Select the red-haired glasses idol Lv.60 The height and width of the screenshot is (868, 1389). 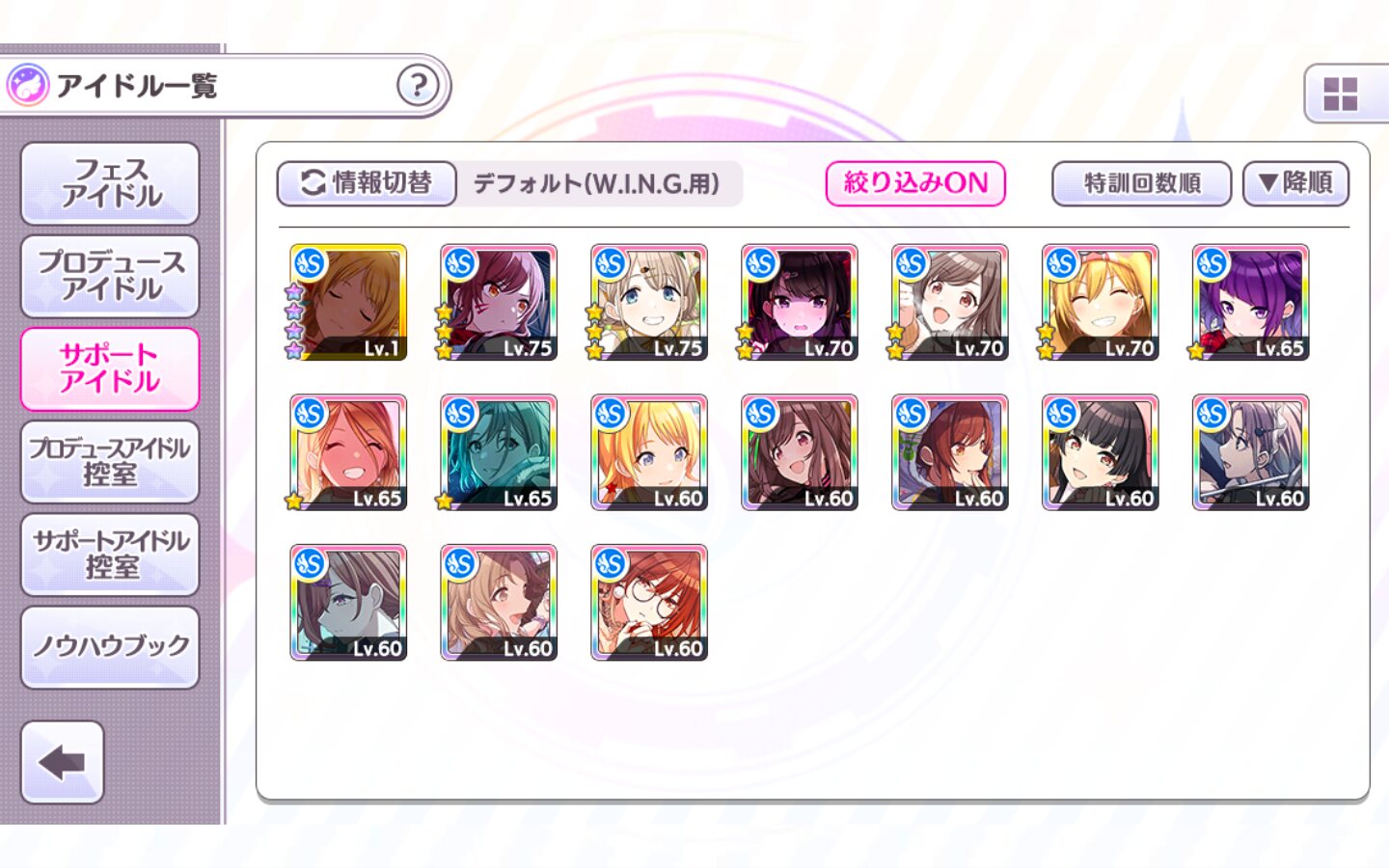point(649,603)
